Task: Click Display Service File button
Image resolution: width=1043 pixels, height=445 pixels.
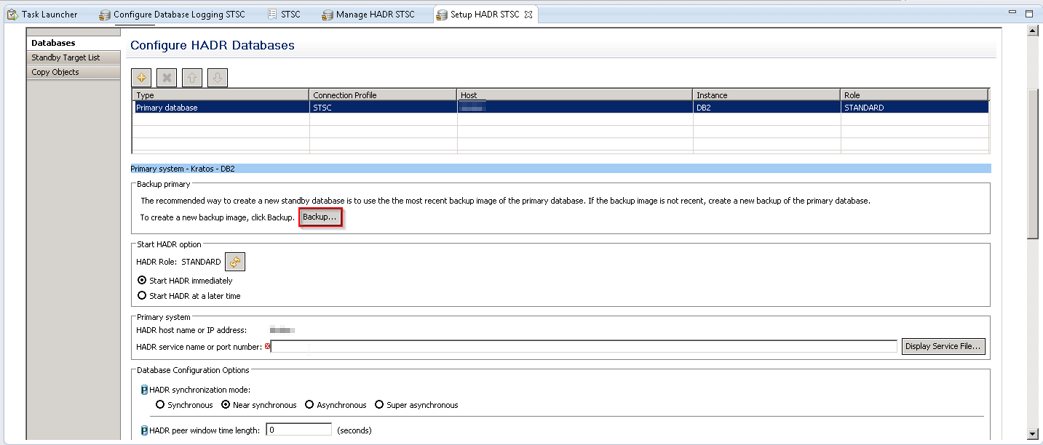Action: [944, 346]
